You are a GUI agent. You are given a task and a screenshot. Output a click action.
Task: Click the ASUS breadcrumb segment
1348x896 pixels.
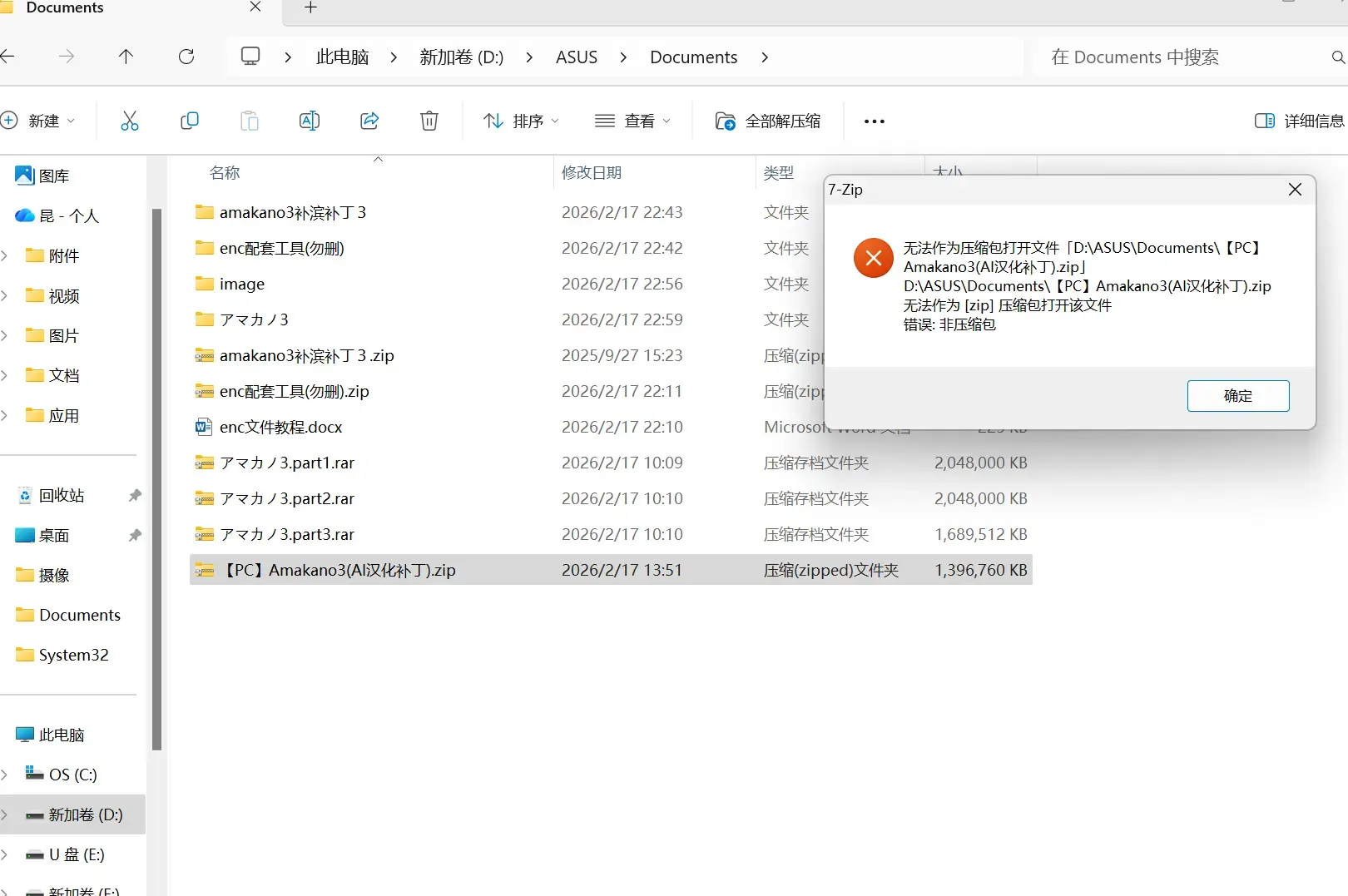click(x=577, y=57)
